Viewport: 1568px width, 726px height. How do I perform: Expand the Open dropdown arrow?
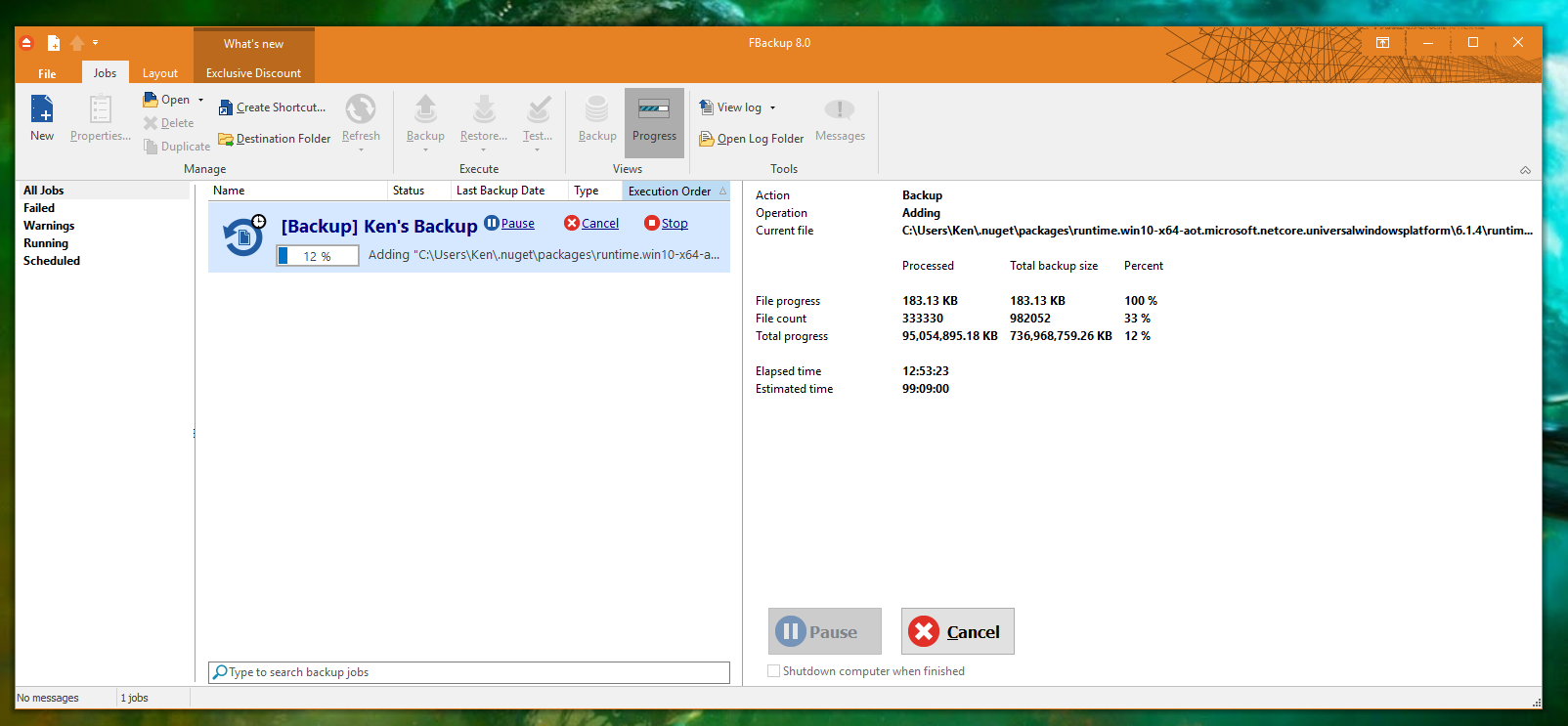201,100
